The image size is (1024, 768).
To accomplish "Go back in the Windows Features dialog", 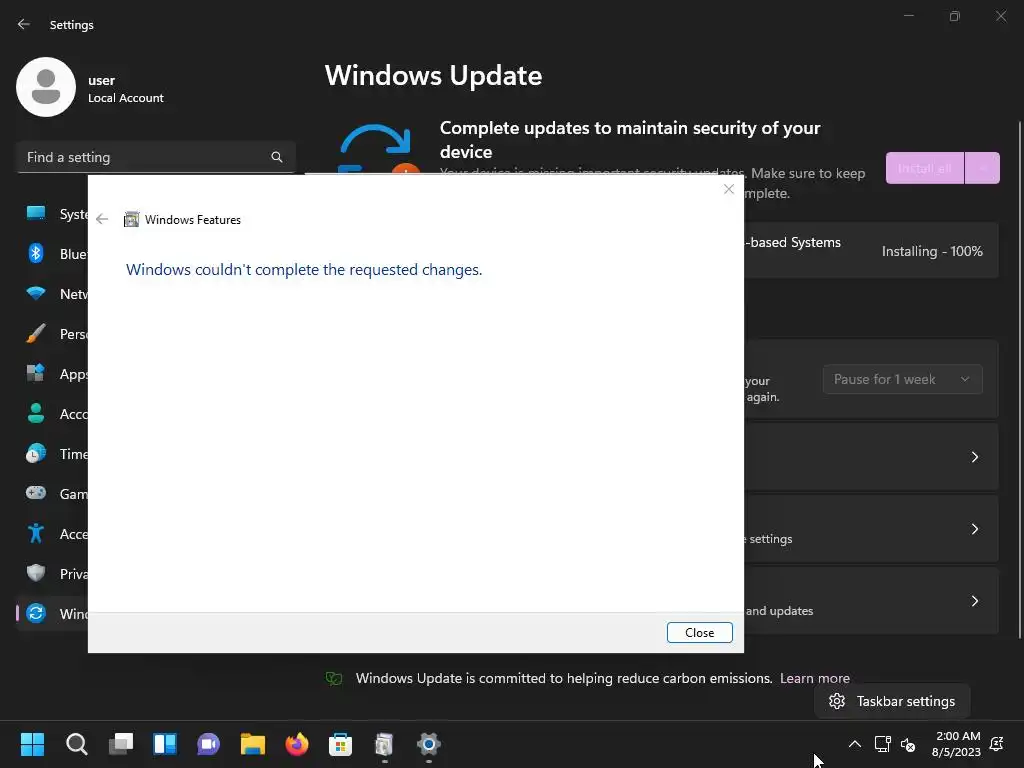I will [102, 219].
